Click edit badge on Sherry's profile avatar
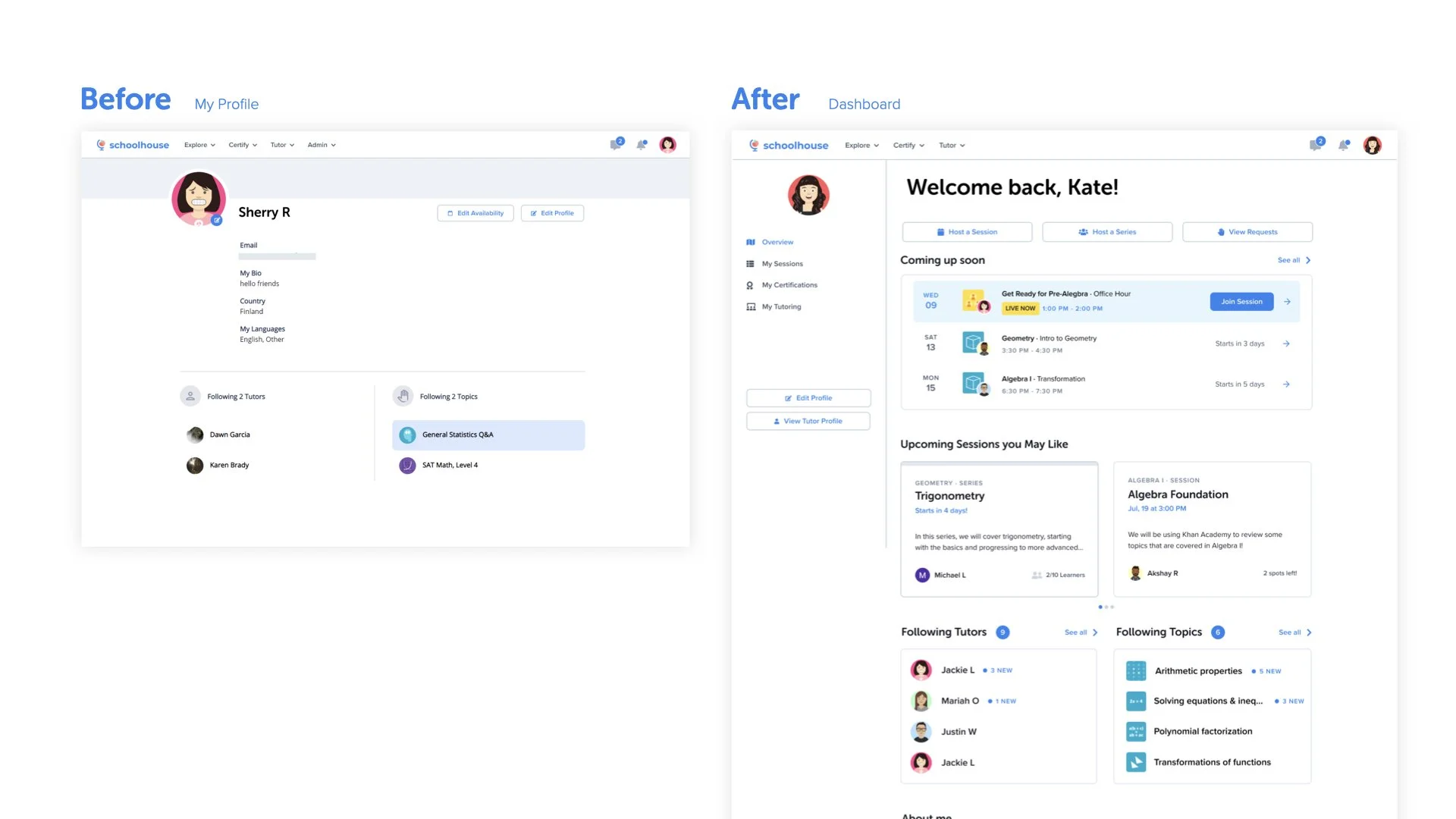Screen dimensions: 1456x819 [217, 221]
